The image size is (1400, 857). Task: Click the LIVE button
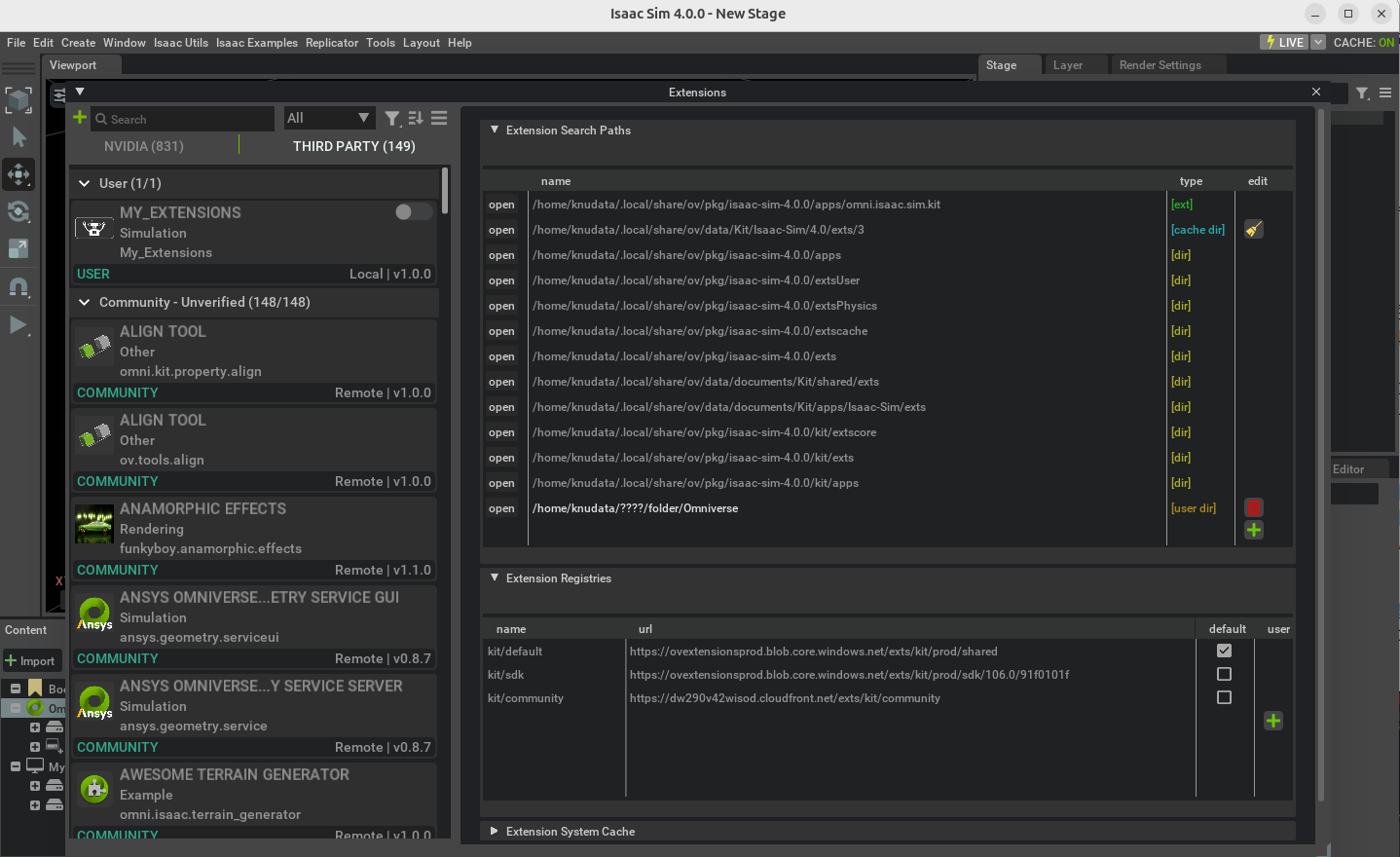tap(1284, 42)
